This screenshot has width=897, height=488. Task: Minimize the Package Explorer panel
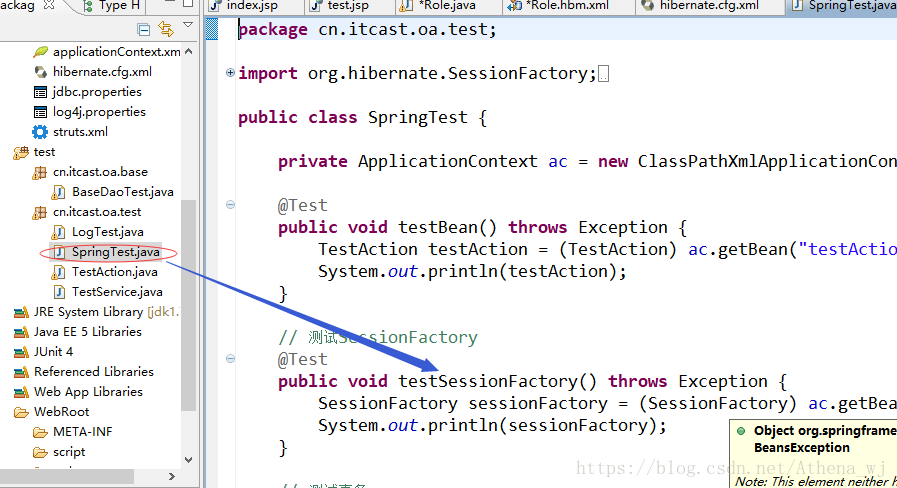170,3
